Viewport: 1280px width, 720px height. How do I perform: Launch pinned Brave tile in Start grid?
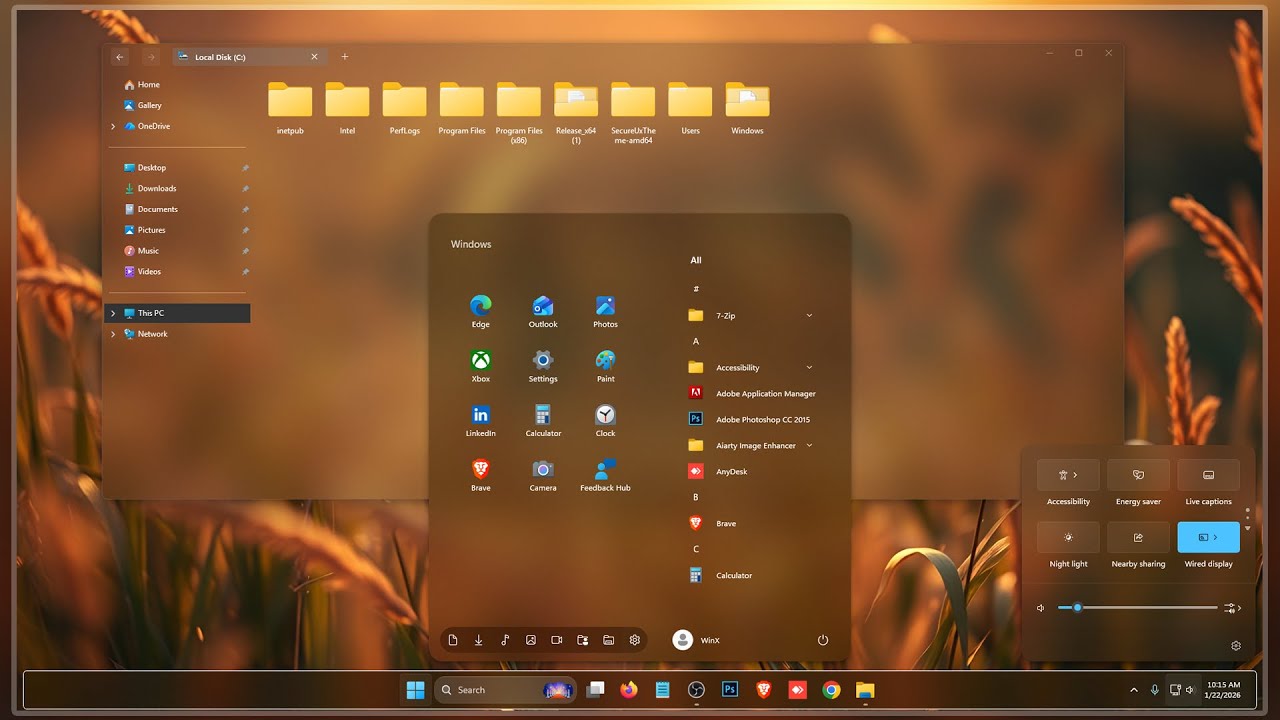pos(481,475)
